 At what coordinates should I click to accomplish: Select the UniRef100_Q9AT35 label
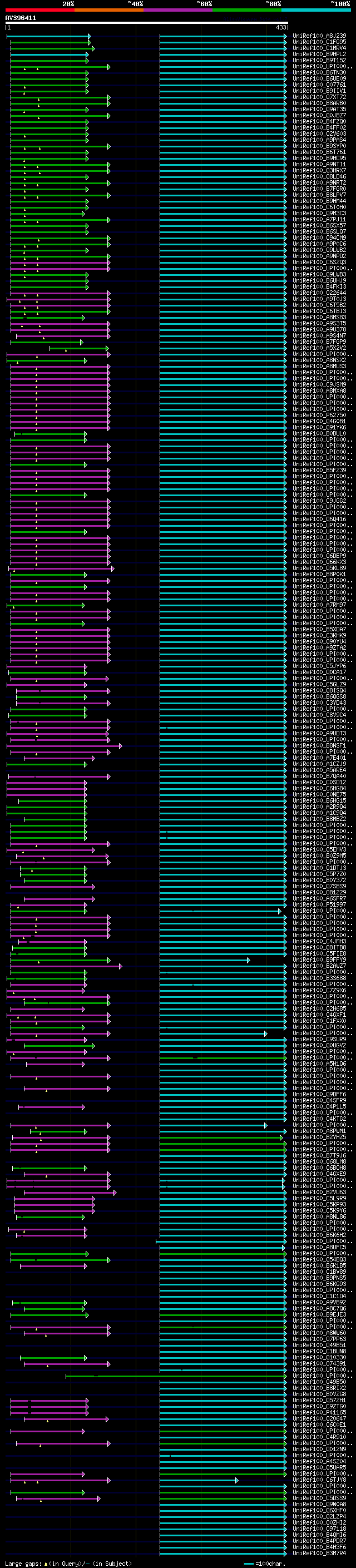(x=319, y=110)
